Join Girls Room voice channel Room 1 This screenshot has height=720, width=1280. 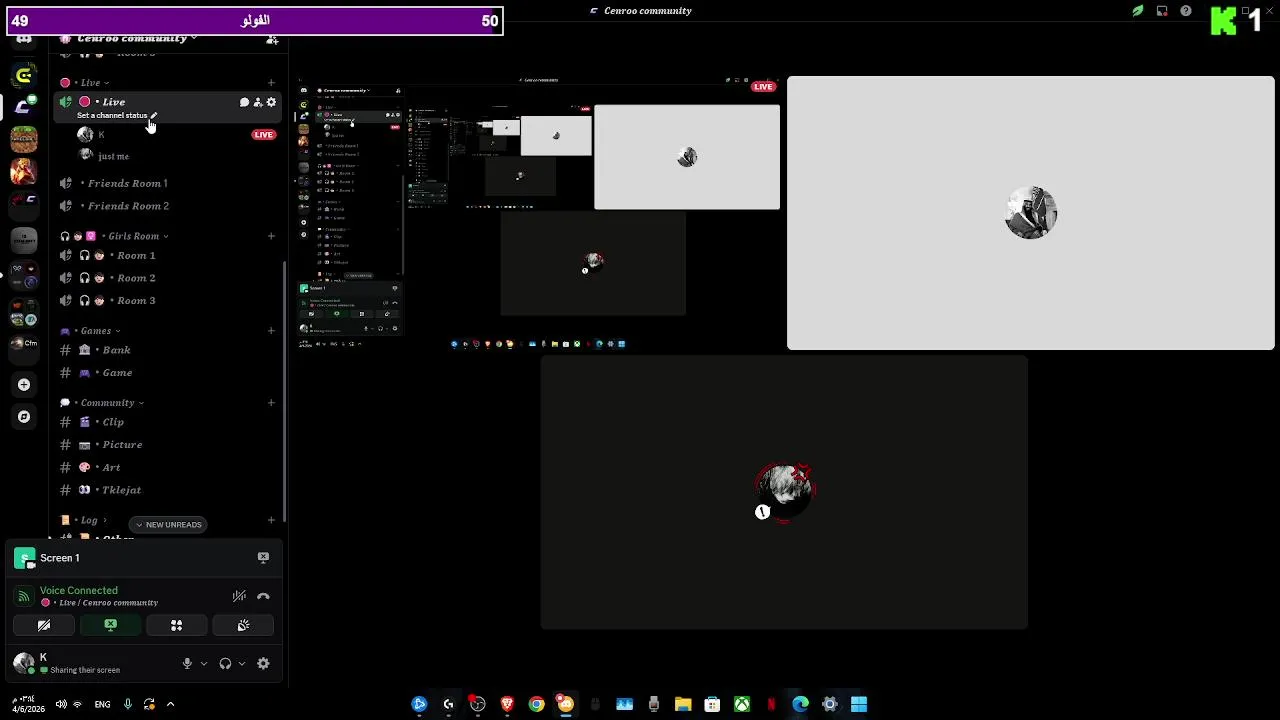click(169, 255)
